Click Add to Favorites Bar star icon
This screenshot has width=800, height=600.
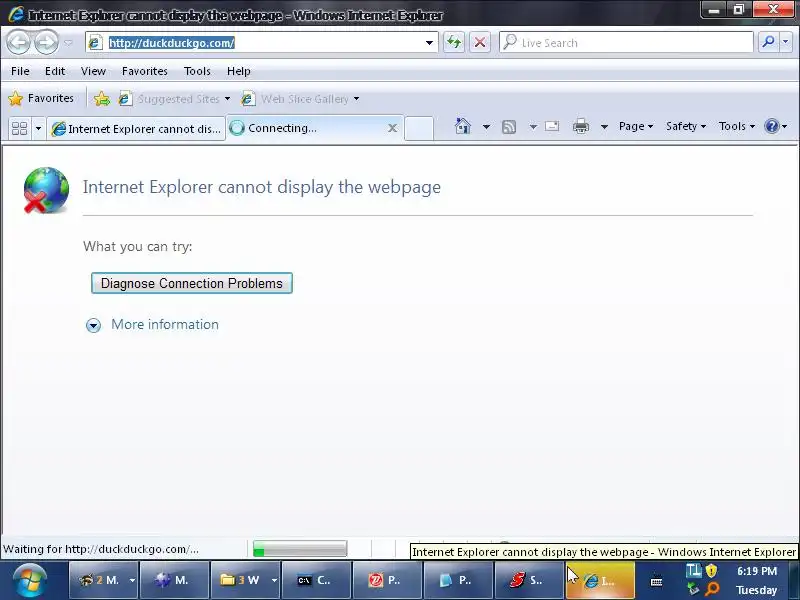point(102,98)
